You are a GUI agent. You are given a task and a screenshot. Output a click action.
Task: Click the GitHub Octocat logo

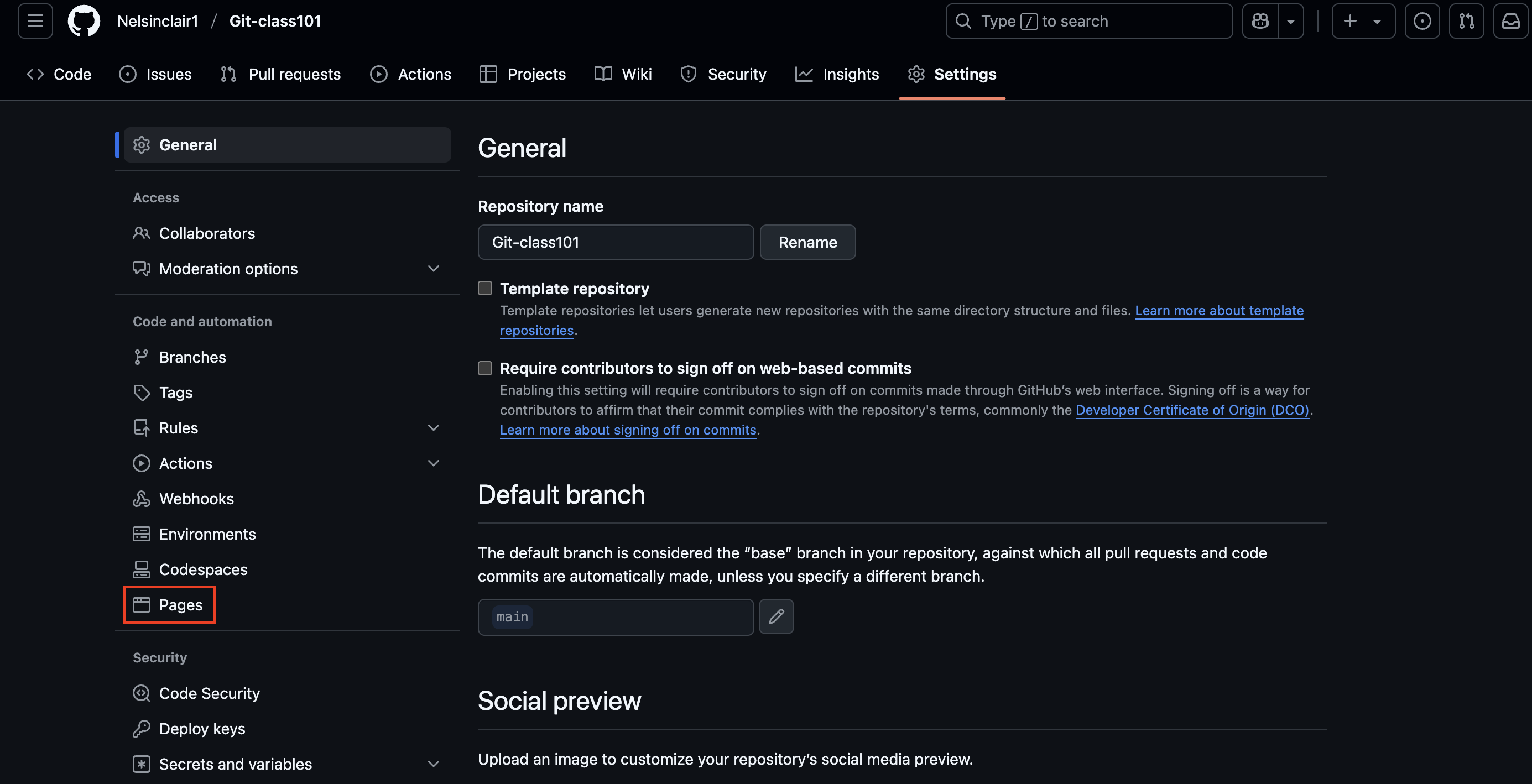84,22
